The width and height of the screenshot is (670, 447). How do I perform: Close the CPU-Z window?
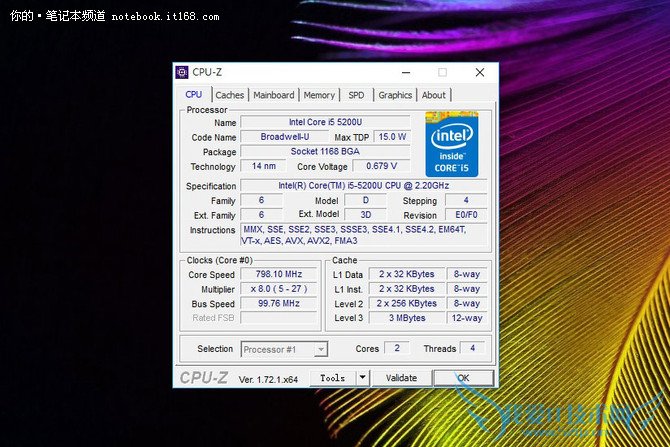point(480,73)
